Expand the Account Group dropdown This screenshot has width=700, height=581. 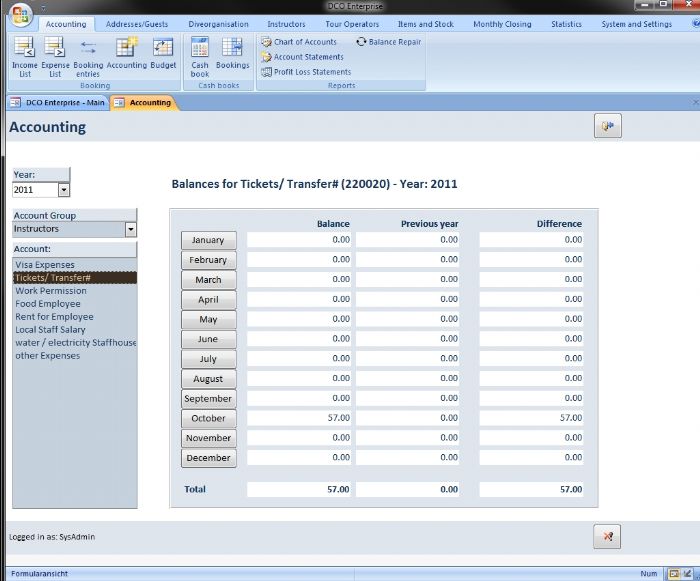130,229
